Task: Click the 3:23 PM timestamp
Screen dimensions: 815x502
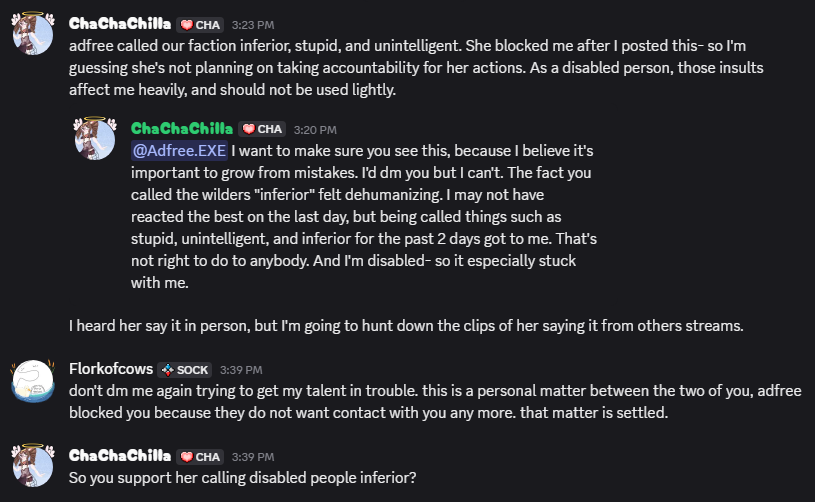Action: (252, 24)
